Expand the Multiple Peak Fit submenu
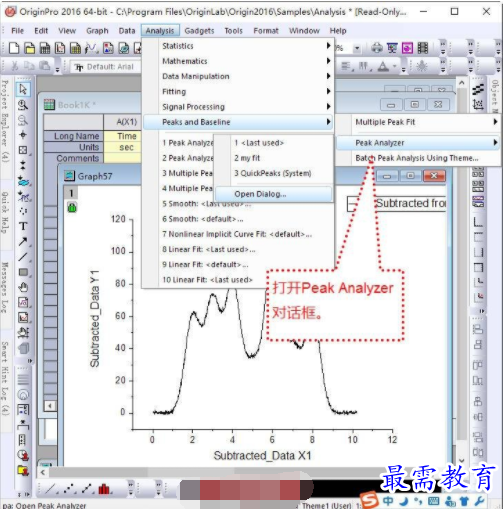 417,122
